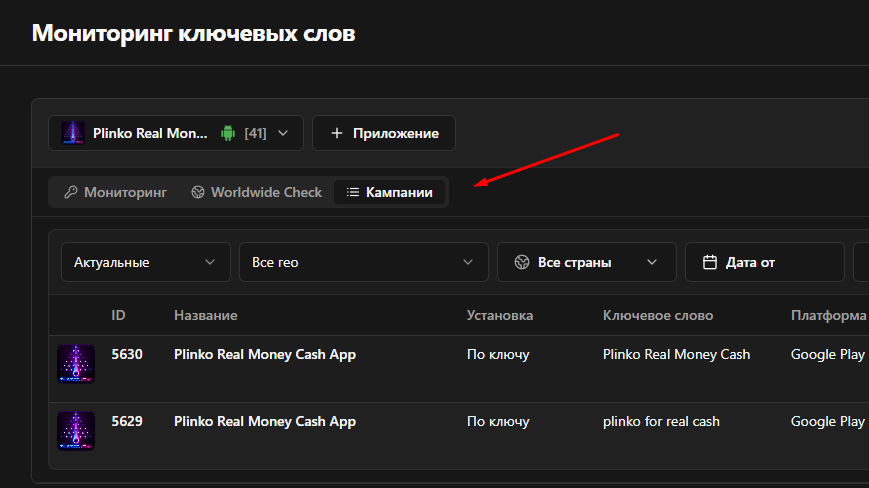This screenshot has height=488, width=869.
Task: Click key icon on Мониторинг tab
Action: point(70,192)
